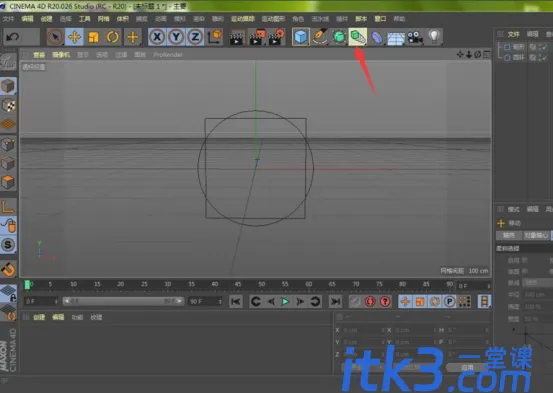Go to end of animation
This screenshot has width=553, height=393.
pos(335,302)
